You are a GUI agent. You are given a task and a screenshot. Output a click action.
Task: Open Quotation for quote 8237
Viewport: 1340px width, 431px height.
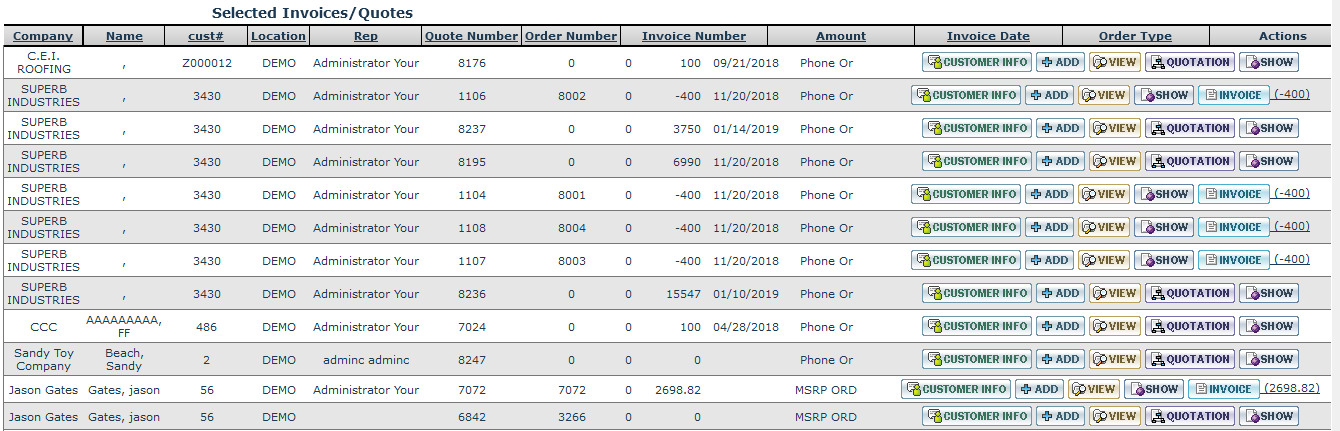1189,128
